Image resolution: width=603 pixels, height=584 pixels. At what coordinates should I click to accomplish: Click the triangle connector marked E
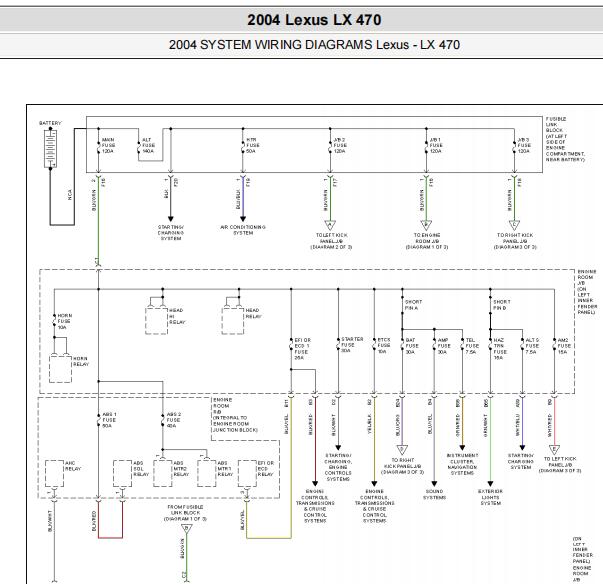(x=554, y=450)
